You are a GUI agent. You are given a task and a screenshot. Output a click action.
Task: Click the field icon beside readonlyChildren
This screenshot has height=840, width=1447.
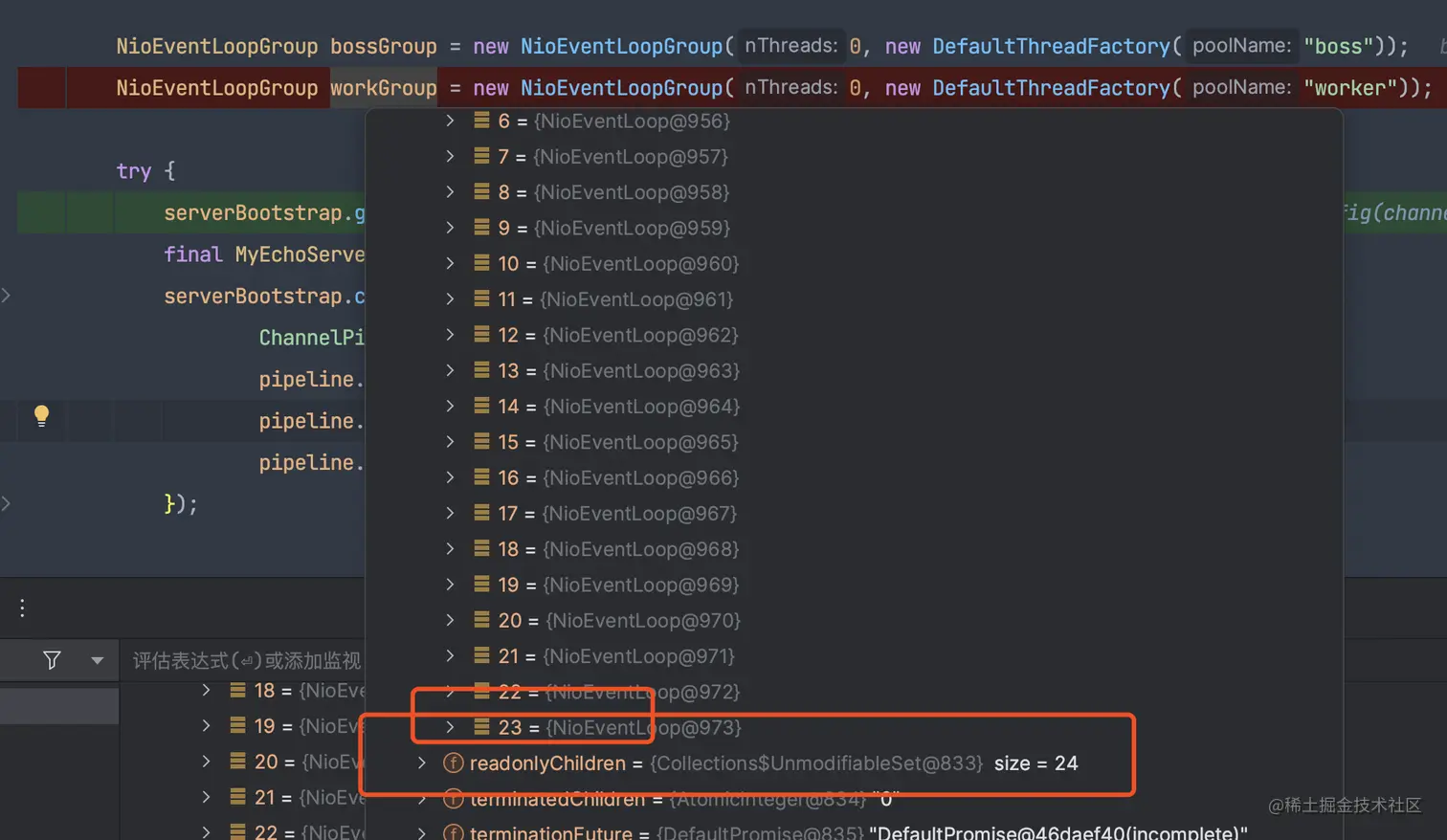coord(454,763)
